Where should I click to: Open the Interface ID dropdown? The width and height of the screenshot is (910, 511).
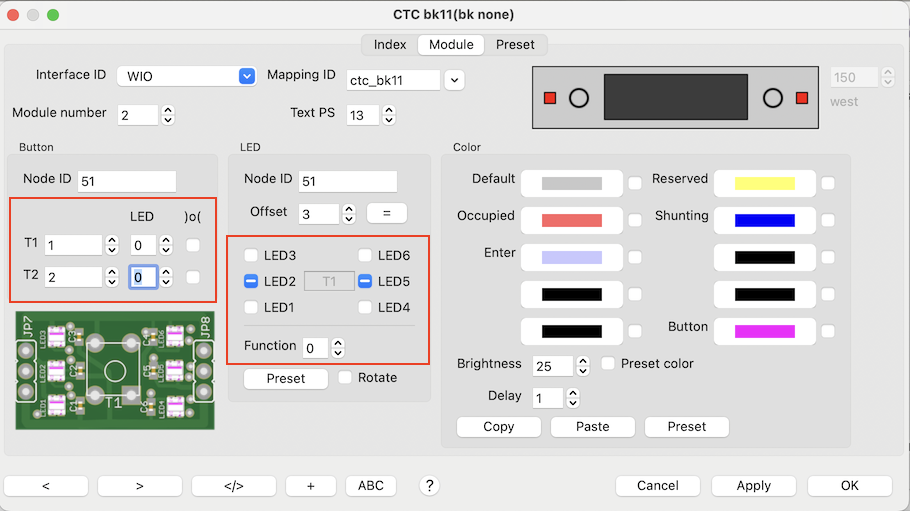coord(247,76)
